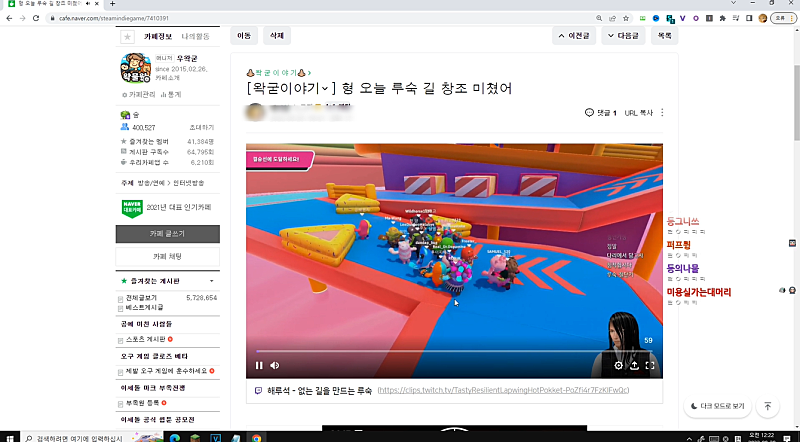Click the 2021년 대표 인기카페 badge

click(x=166, y=208)
